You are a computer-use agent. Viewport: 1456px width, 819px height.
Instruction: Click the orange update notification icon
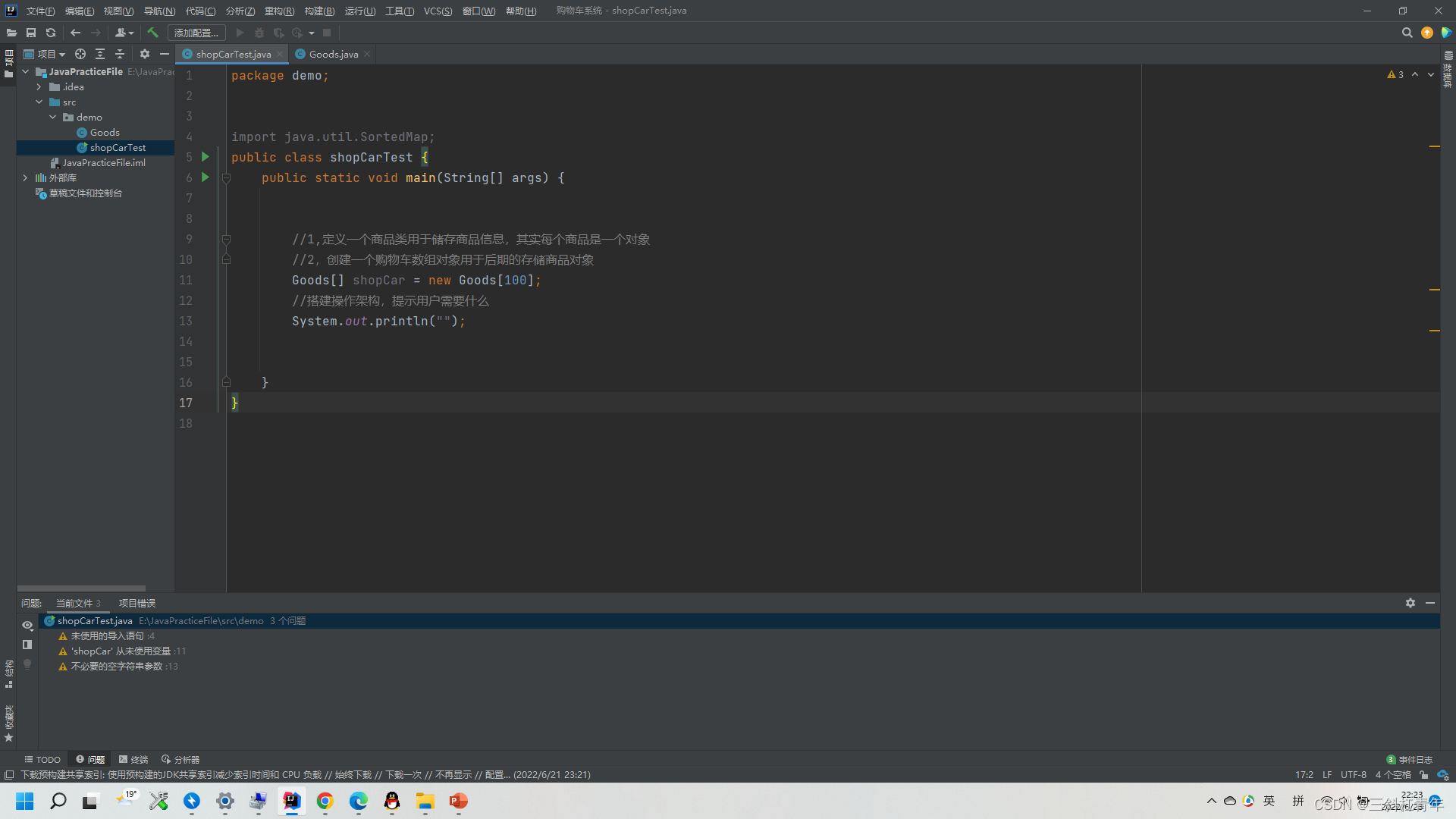[1427, 33]
